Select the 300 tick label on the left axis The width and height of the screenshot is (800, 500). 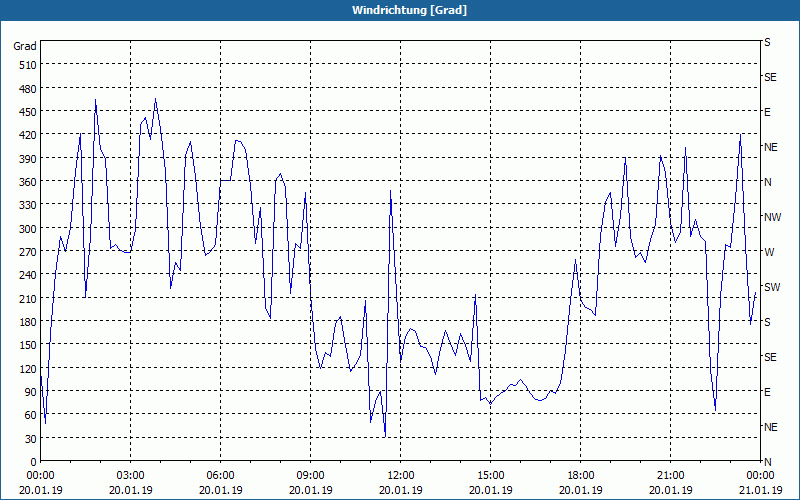(28, 229)
